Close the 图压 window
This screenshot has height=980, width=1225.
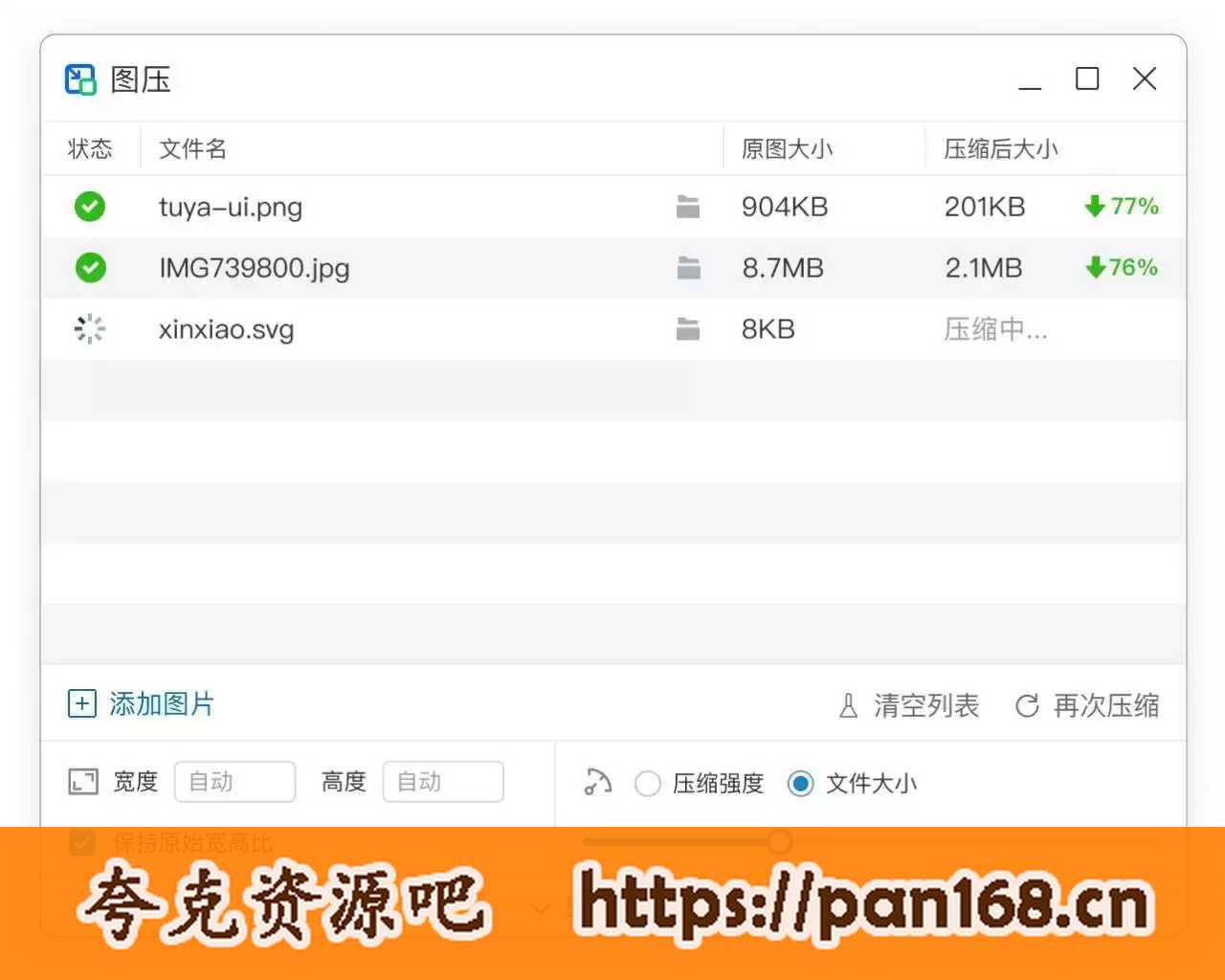point(1145,78)
